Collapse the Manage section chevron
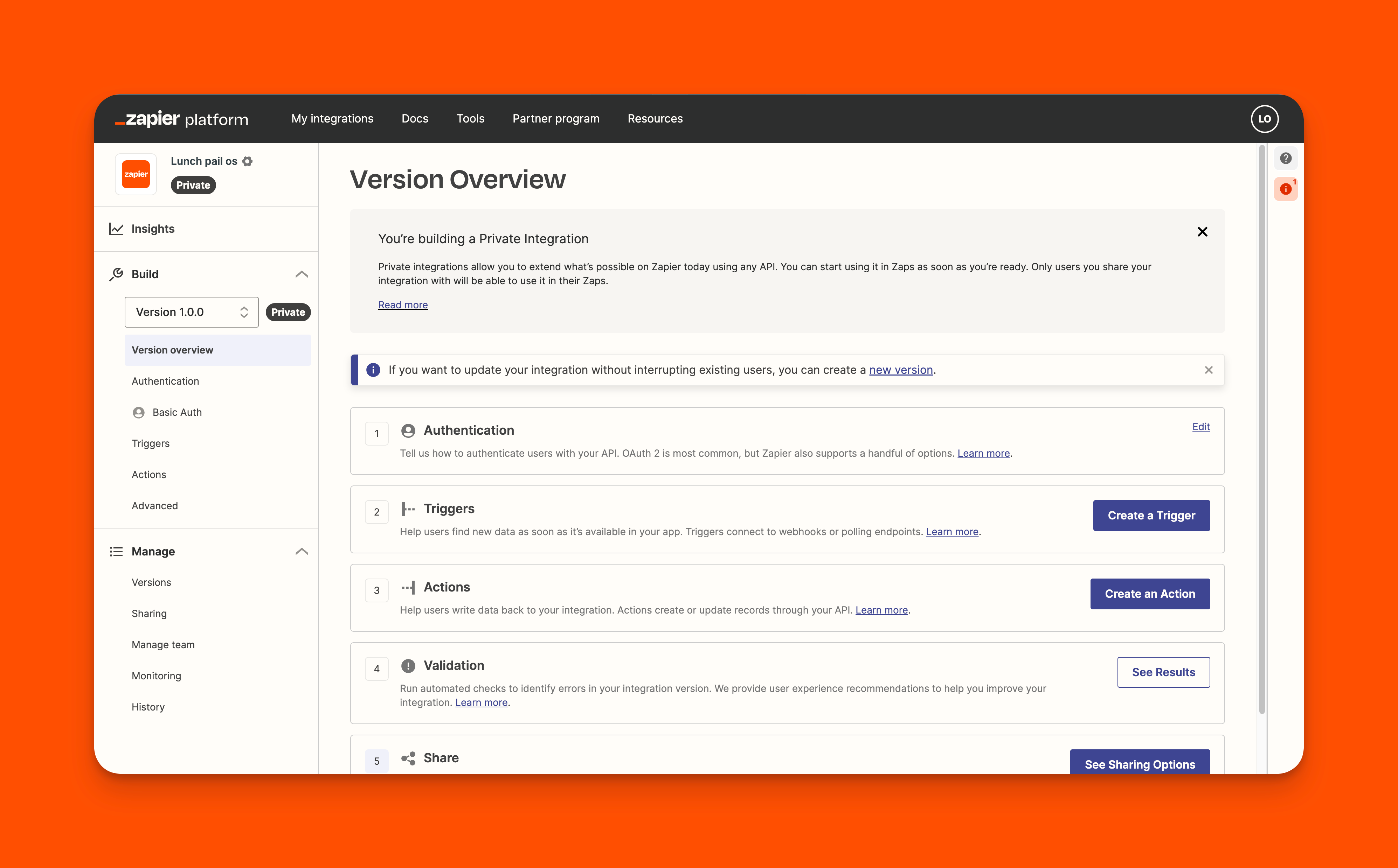Screen dimensions: 1398x868 pyautogui.click(x=302, y=552)
